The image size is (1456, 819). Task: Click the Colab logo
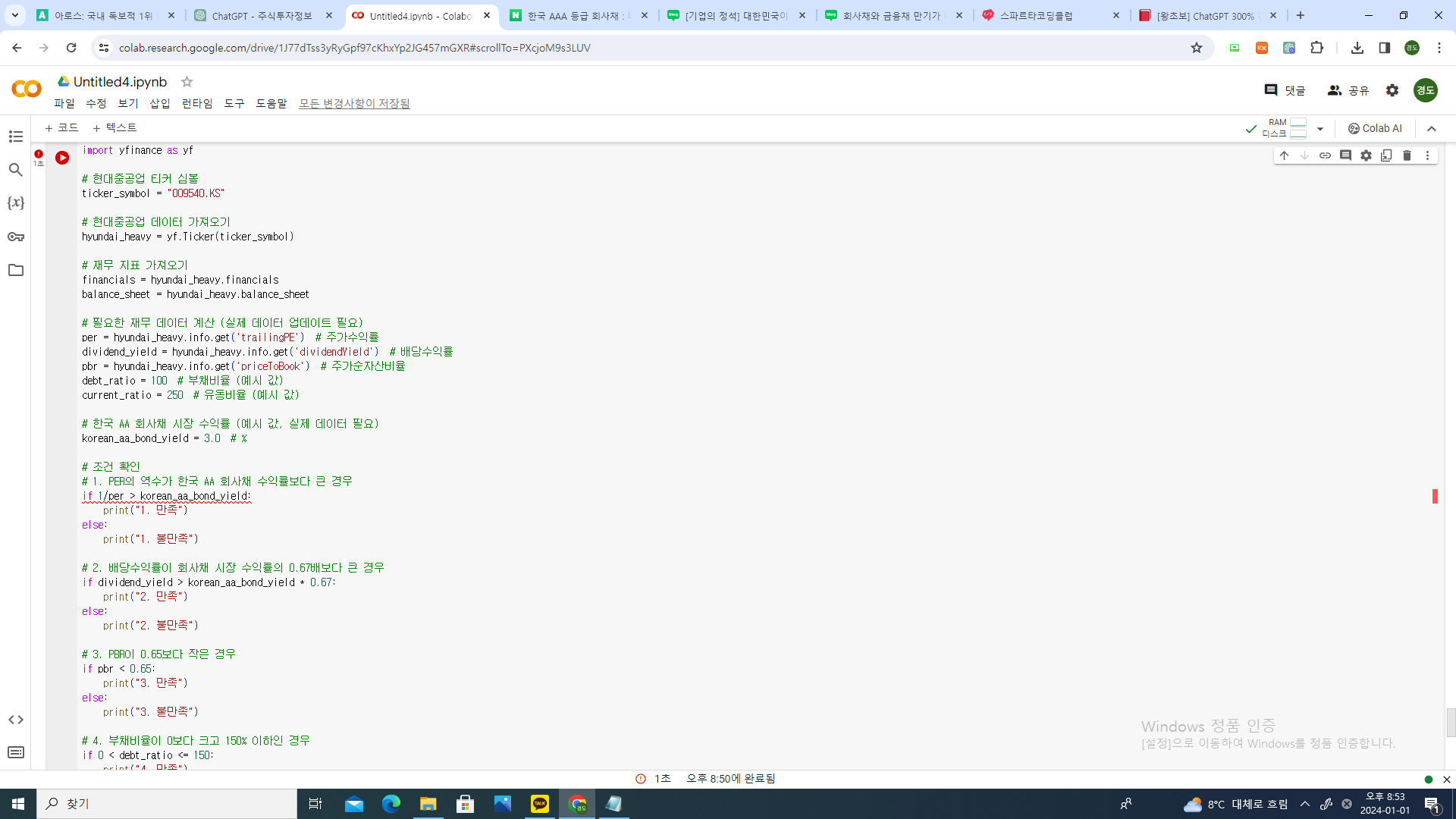[x=27, y=89]
